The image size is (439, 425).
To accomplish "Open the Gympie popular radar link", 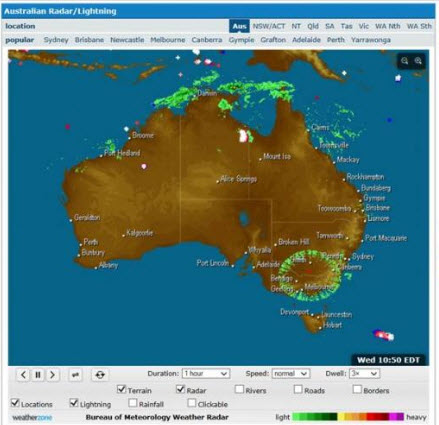I will coord(241,40).
